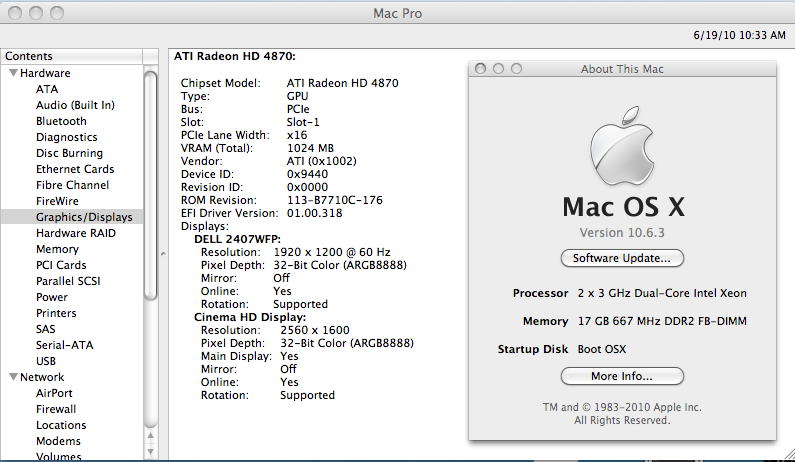Select ATA in the Hardware list
795x462 pixels.
pyautogui.click(x=47, y=89)
